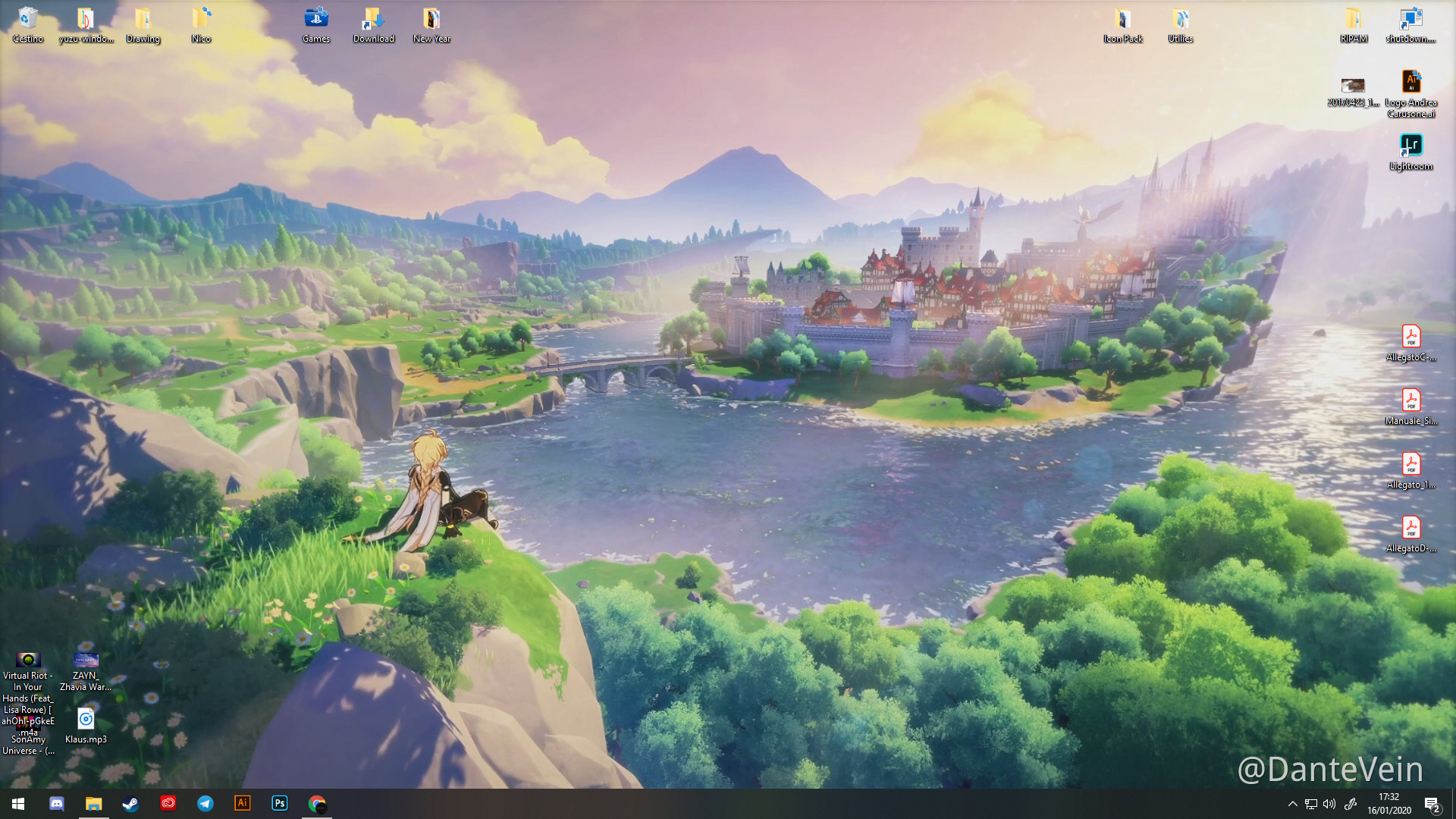
Task: Switch to Google Chrome in taskbar
Action: pos(316,804)
